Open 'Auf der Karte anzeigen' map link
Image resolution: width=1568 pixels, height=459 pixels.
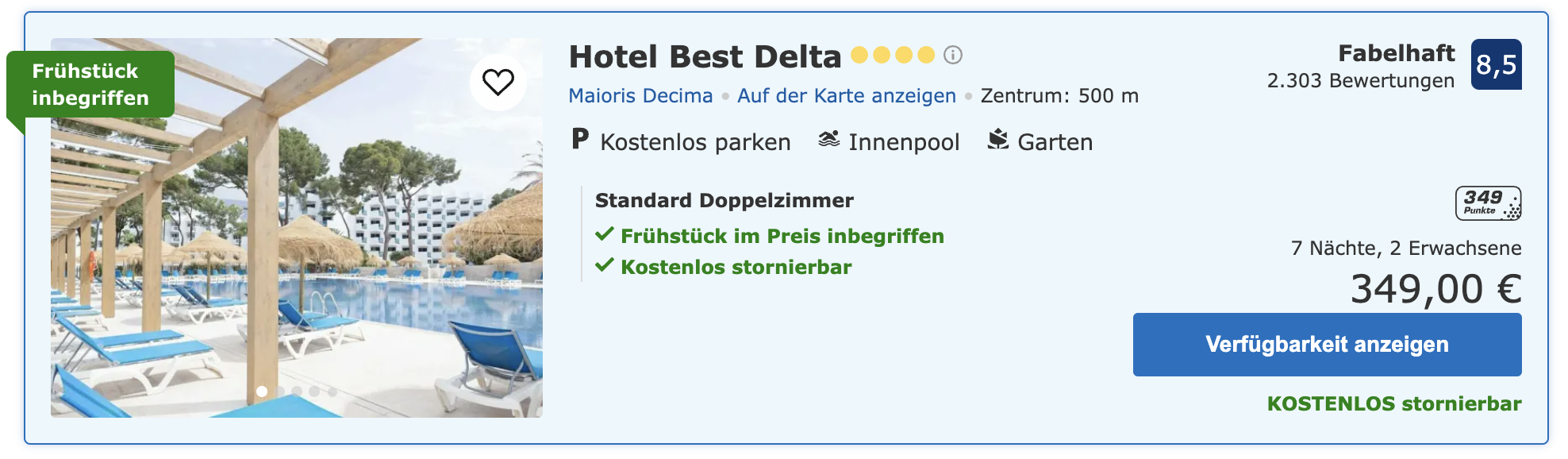(x=847, y=96)
